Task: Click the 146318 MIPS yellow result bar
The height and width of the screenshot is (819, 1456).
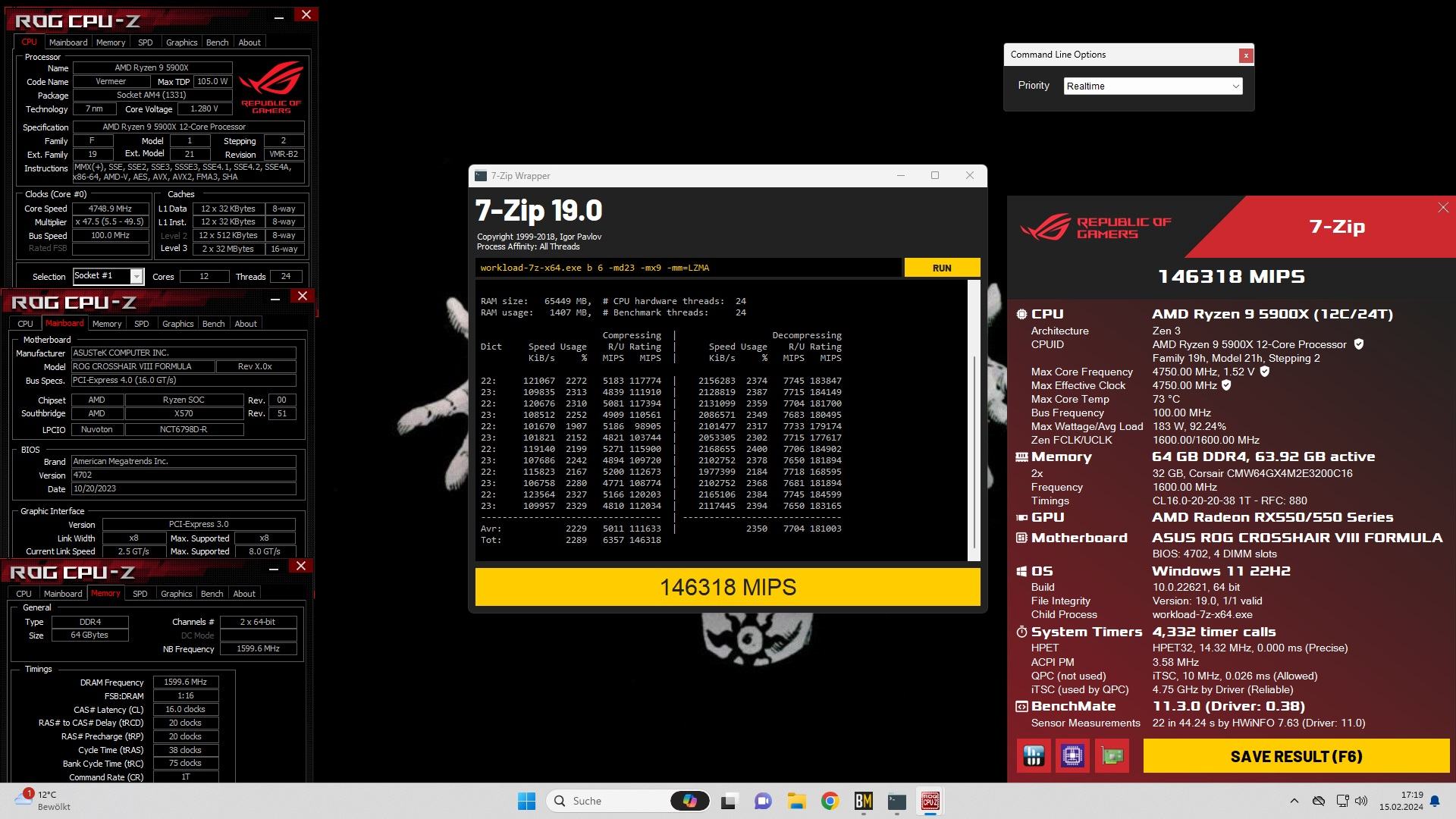Action: [727, 587]
